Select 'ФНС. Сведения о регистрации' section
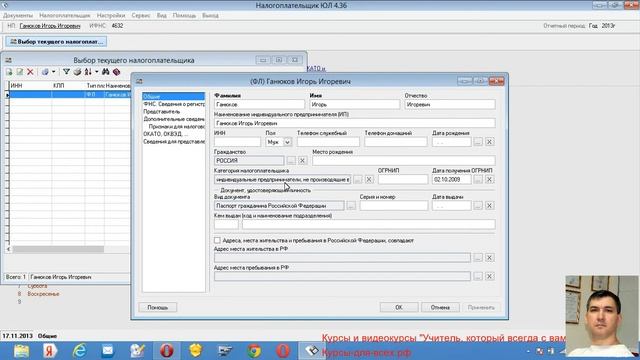 tap(173, 104)
